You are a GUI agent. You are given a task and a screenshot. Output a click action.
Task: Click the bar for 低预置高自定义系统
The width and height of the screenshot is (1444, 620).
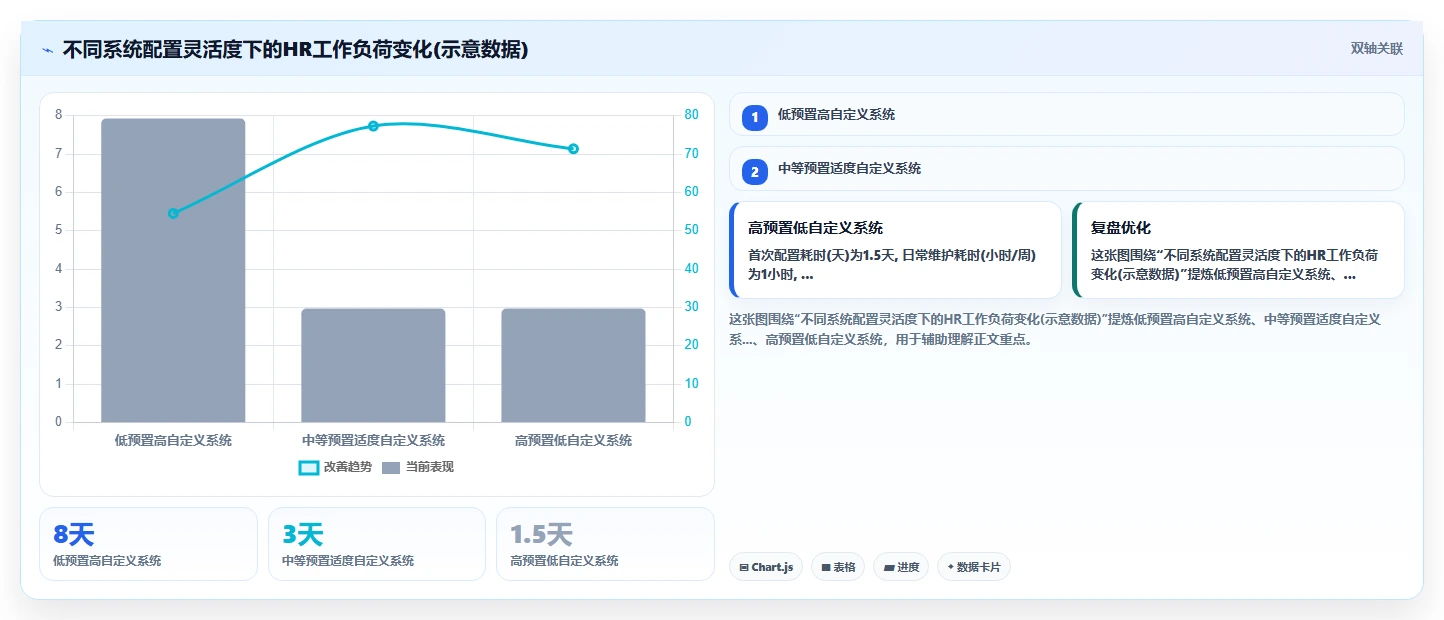[173, 270]
